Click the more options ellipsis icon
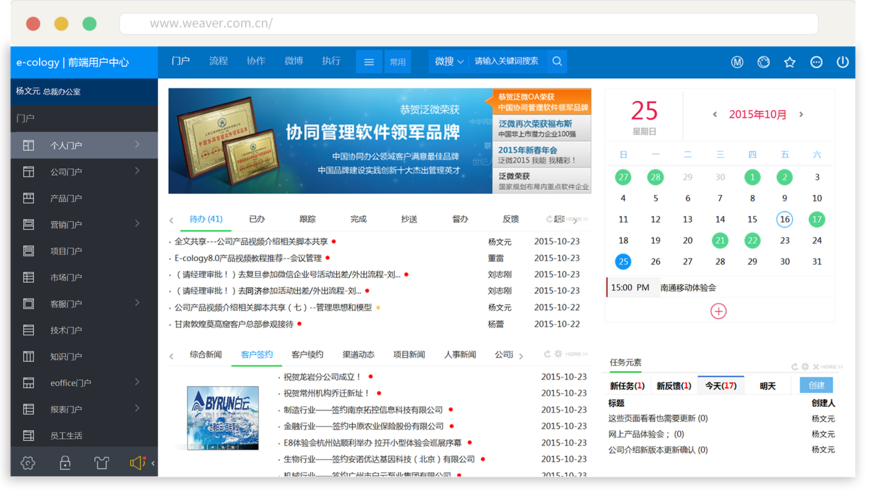The image size is (882, 500). coord(816,62)
